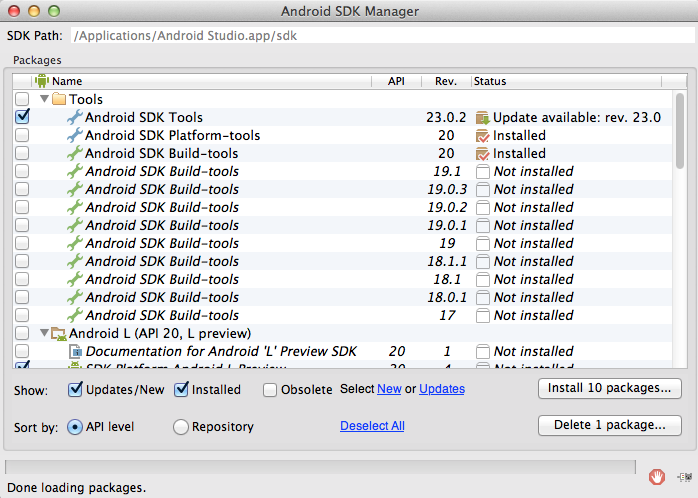698x498 pixels.
Task: Click wrench icon of installed Build-tools rev 20
Action: [x=74, y=153]
